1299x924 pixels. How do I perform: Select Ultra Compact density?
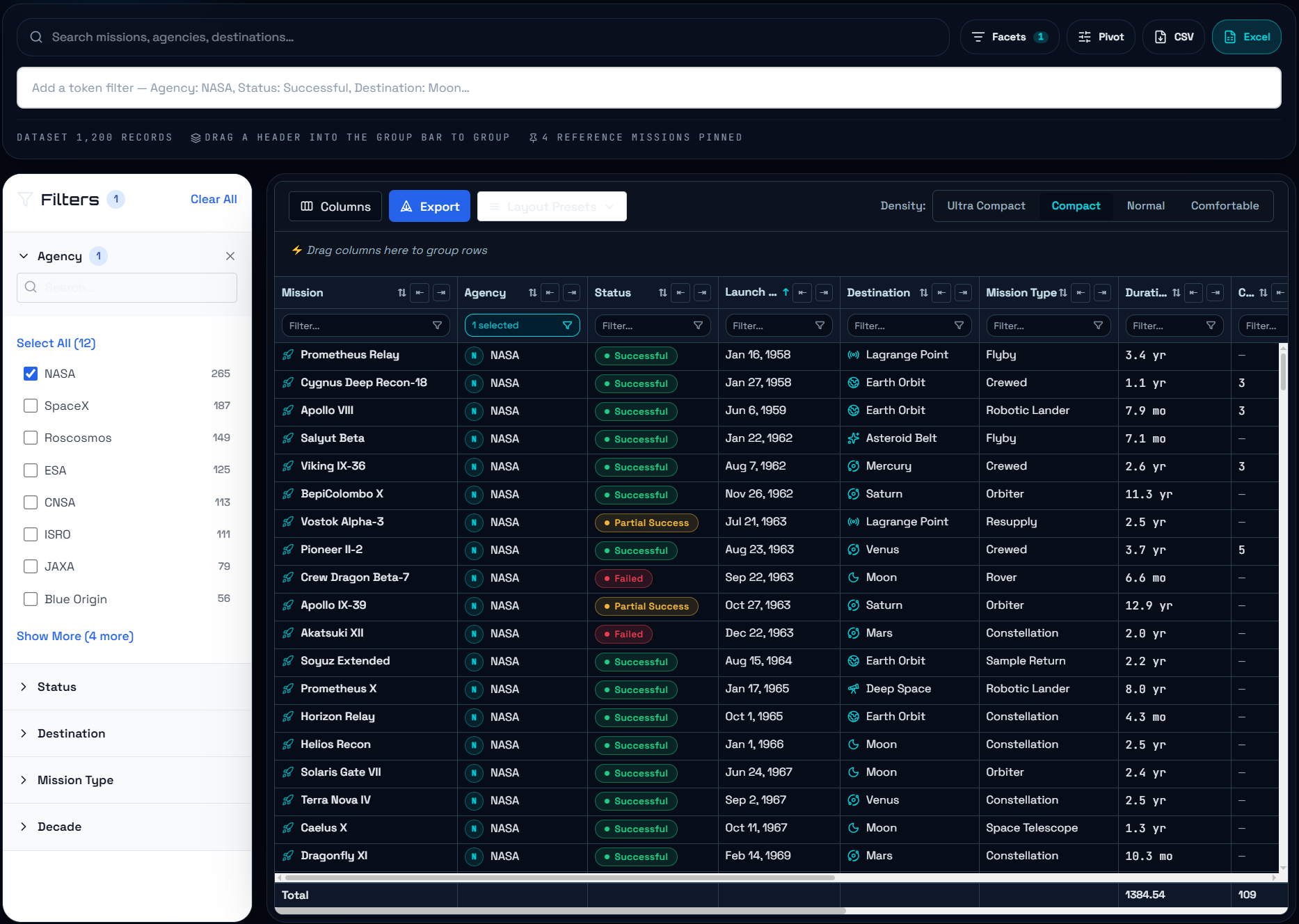(986, 206)
